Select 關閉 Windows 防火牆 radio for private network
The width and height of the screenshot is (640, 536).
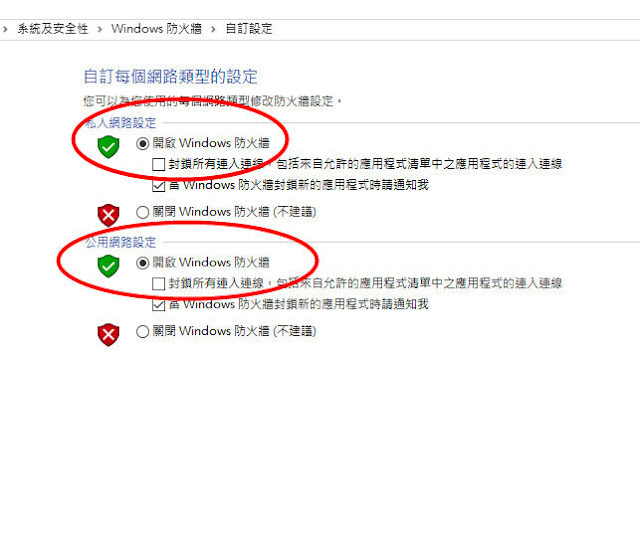(142, 212)
